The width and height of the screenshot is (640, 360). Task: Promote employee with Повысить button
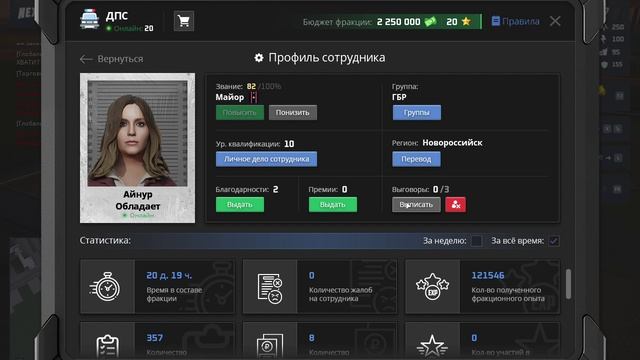pyautogui.click(x=240, y=113)
